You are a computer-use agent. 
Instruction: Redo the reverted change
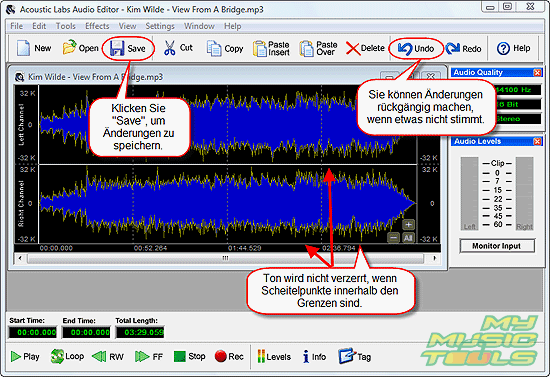[x=463, y=49]
